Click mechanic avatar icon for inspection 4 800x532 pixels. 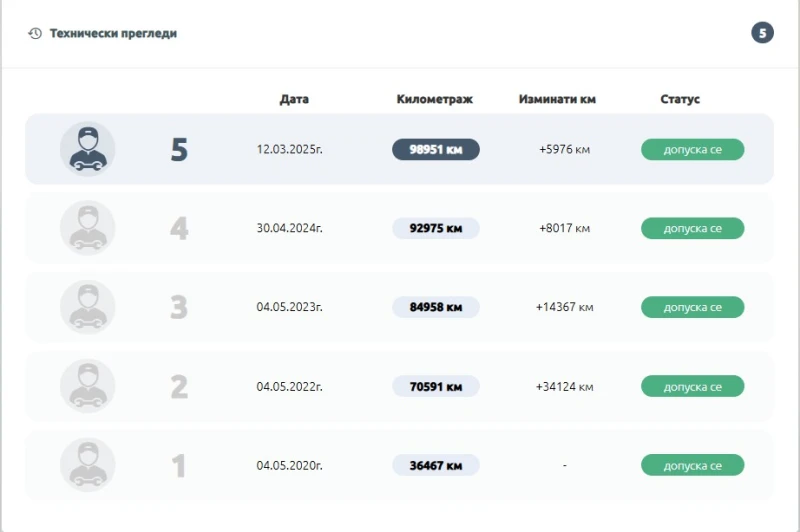(87, 228)
